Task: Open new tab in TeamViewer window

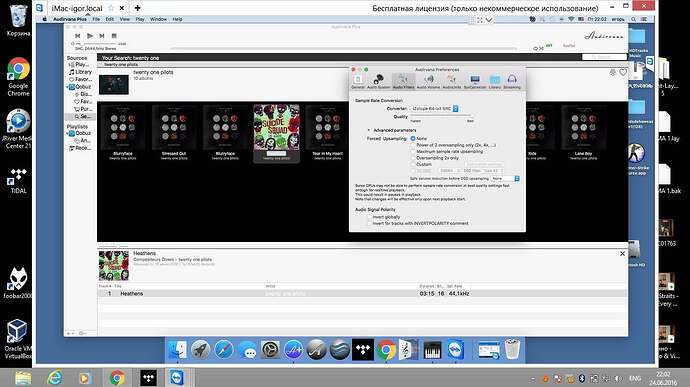Action: [138, 8]
